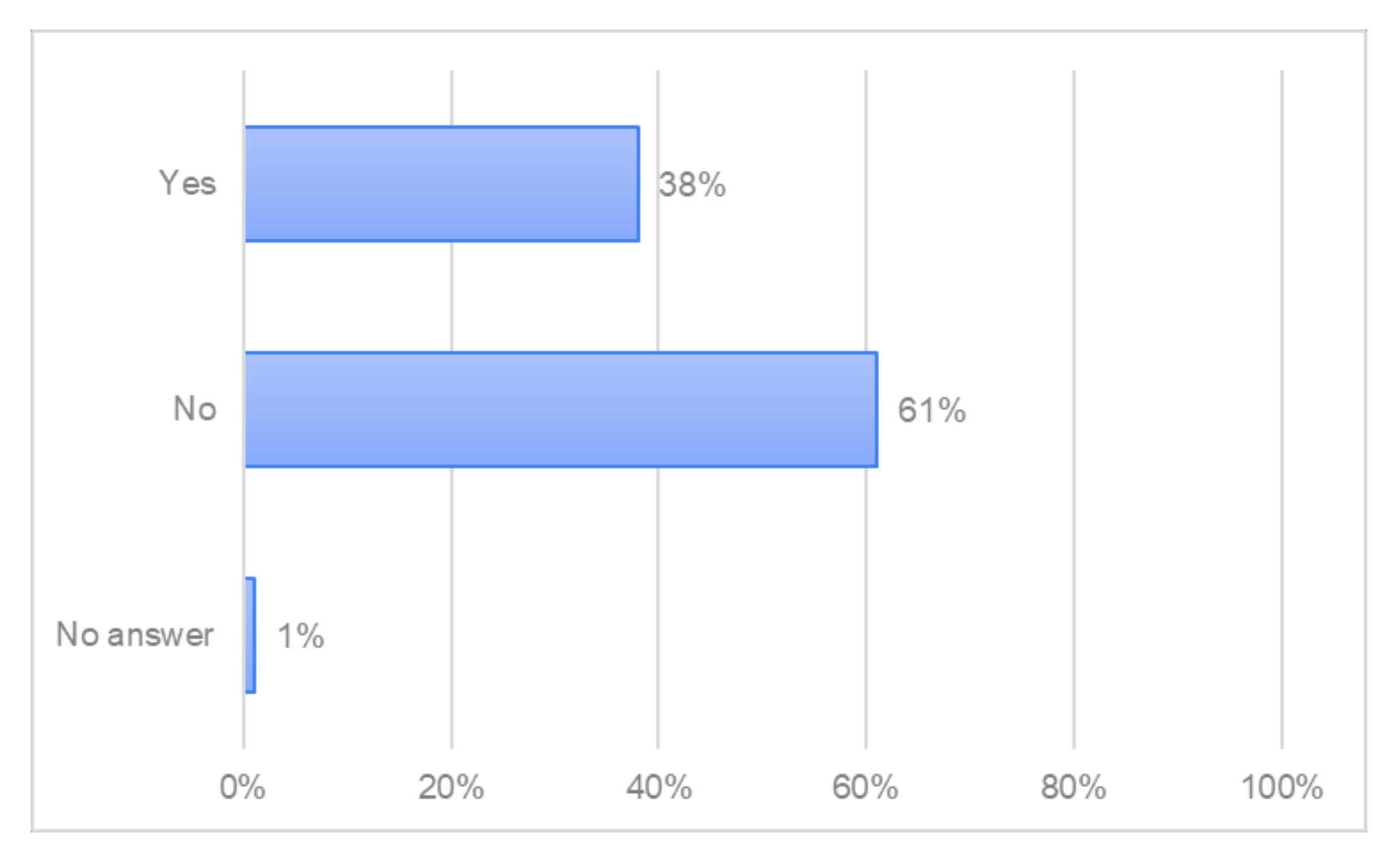Click the small No answer bar
This screenshot has width=1400, height=853.
pyautogui.click(x=250, y=635)
